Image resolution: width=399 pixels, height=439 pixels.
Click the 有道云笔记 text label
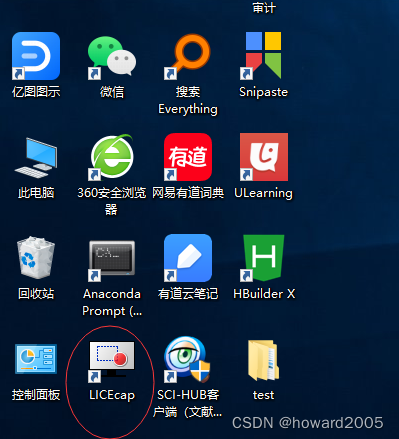coord(188,294)
